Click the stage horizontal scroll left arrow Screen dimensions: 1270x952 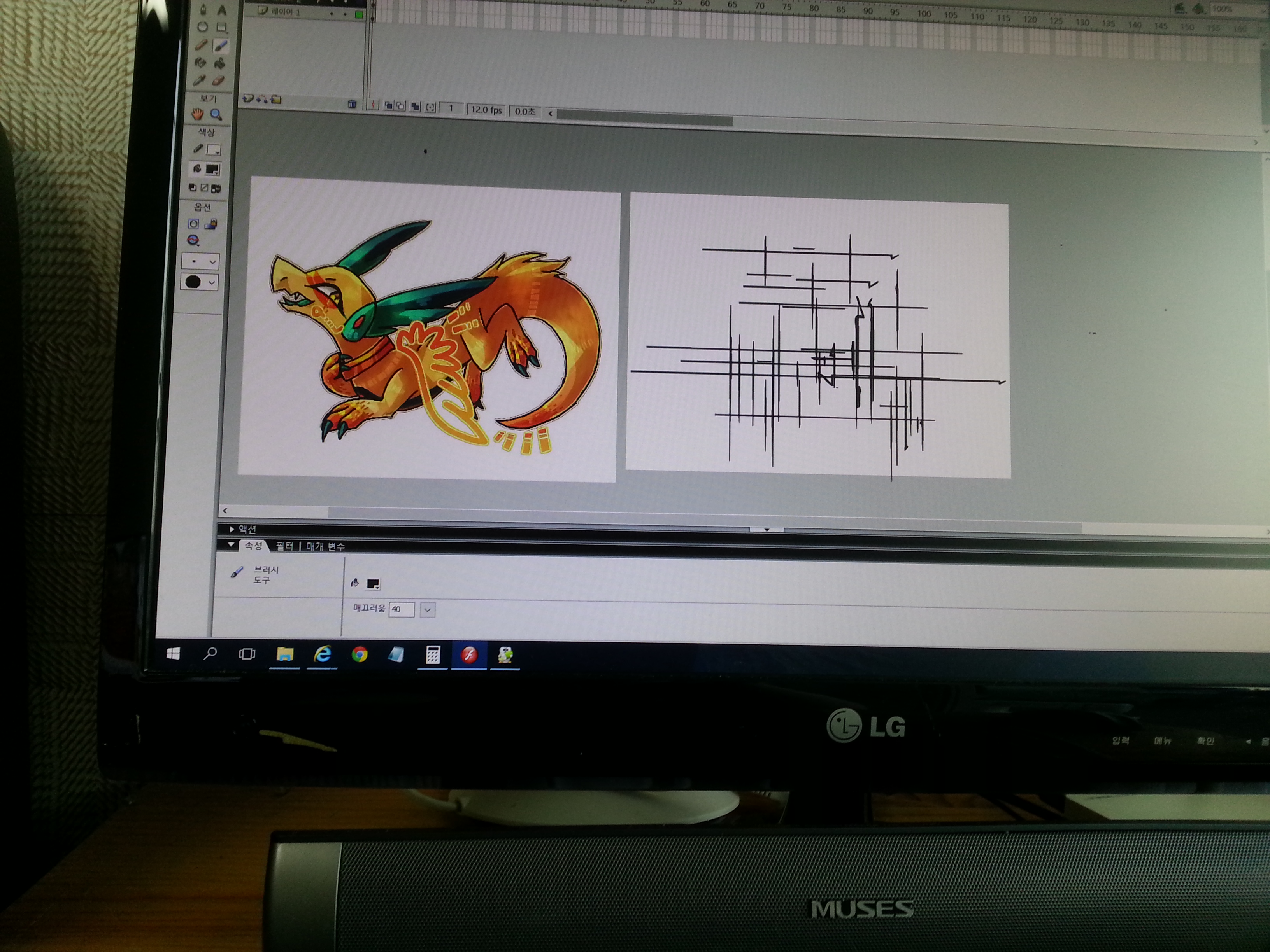coord(225,510)
